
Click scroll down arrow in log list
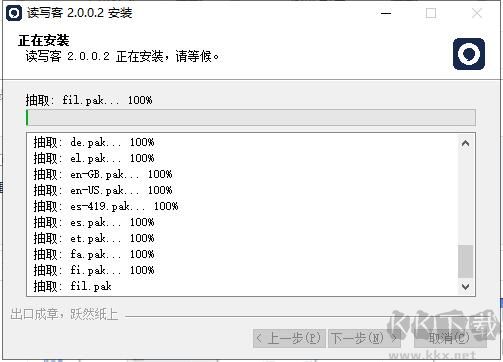pos(466,286)
